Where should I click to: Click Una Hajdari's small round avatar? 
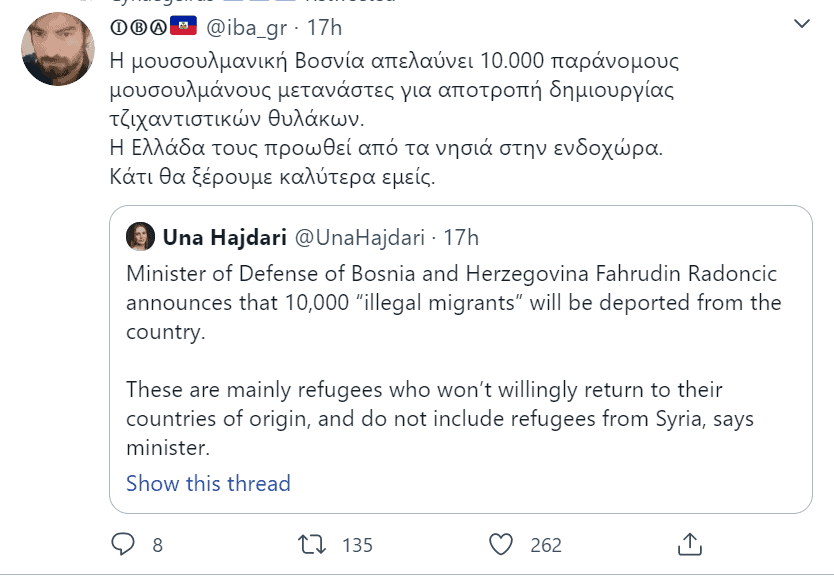138,237
